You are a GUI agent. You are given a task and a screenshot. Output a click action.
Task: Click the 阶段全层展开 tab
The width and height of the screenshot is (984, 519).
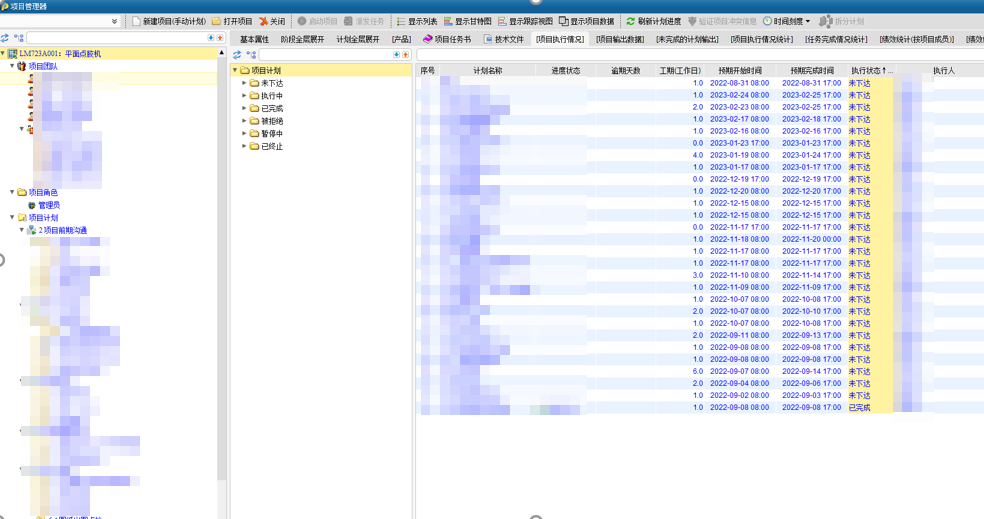(302, 39)
